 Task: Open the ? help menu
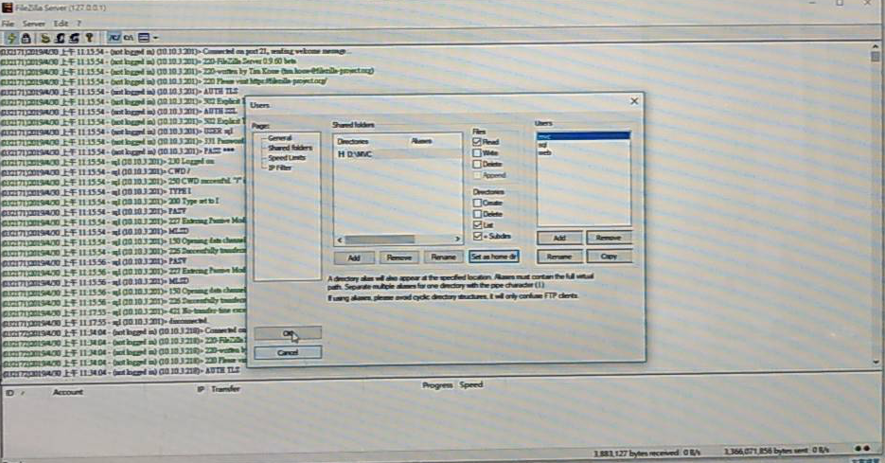[79, 24]
